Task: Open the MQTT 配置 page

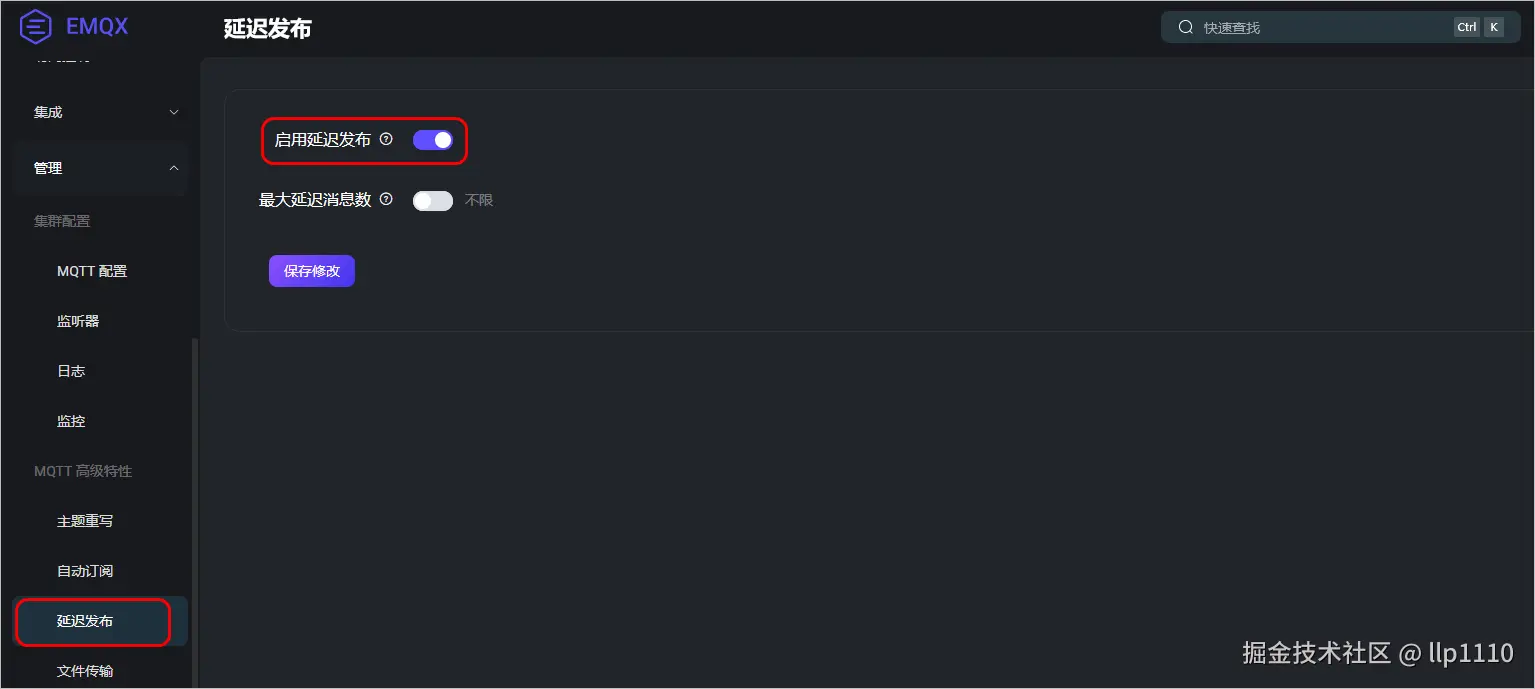Action: click(x=92, y=271)
